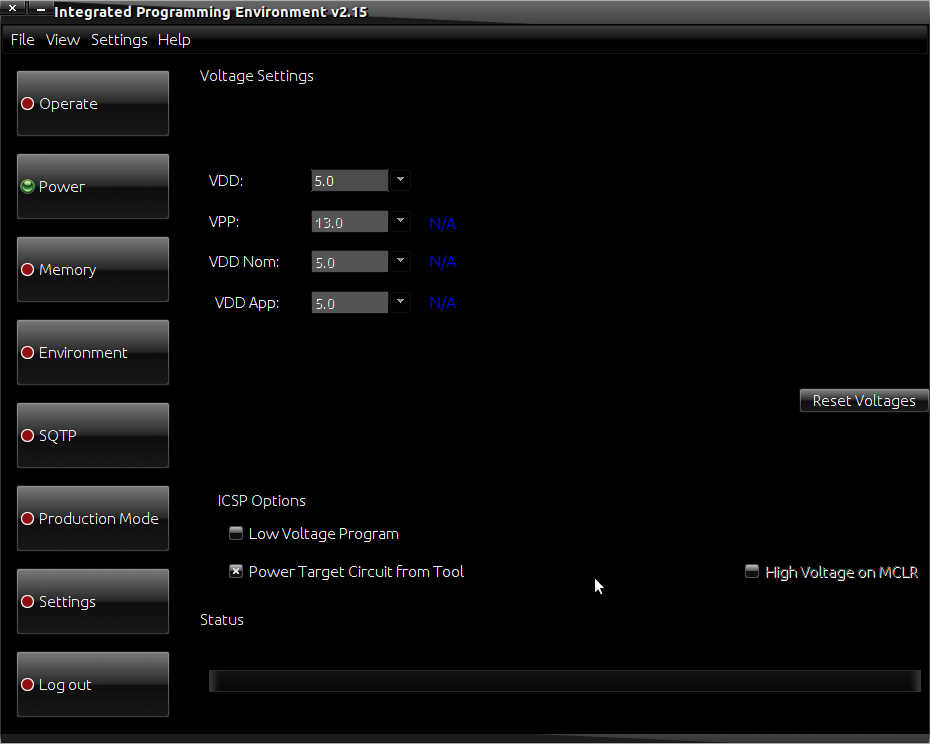
Task: Click the green indicator on Power
Action: click(x=27, y=186)
